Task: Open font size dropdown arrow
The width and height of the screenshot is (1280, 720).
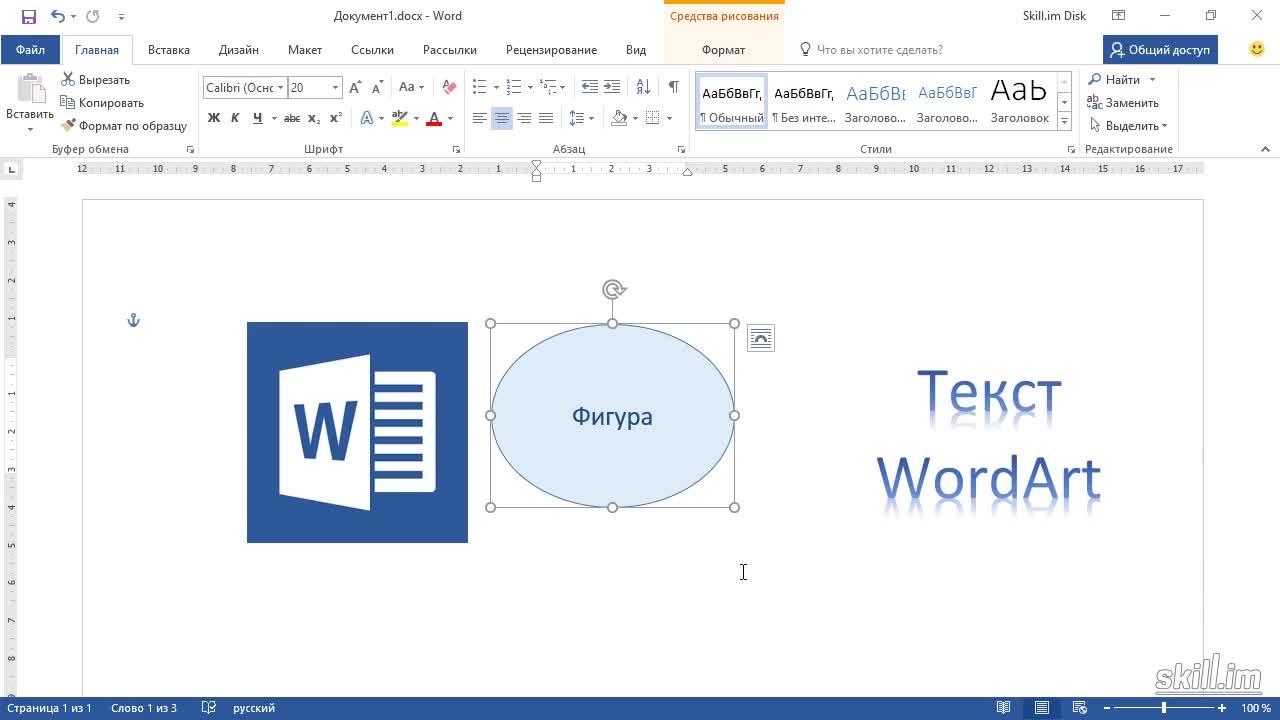Action: click(x=335, y=88)
